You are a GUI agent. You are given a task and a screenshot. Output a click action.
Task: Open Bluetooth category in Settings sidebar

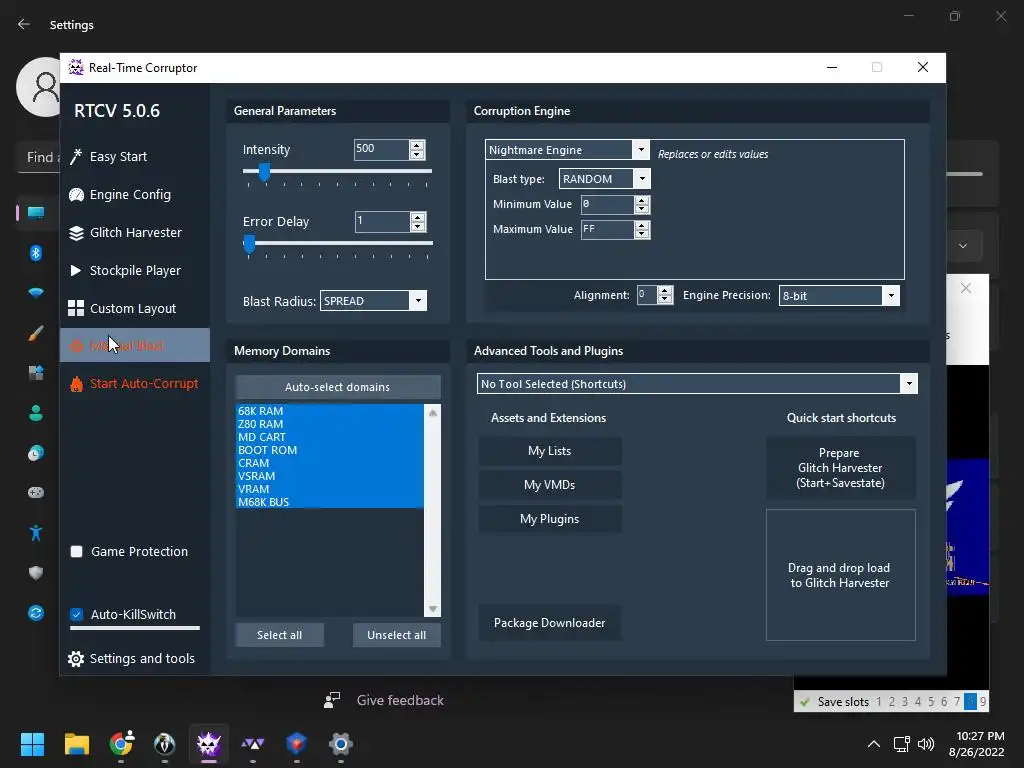36,253
